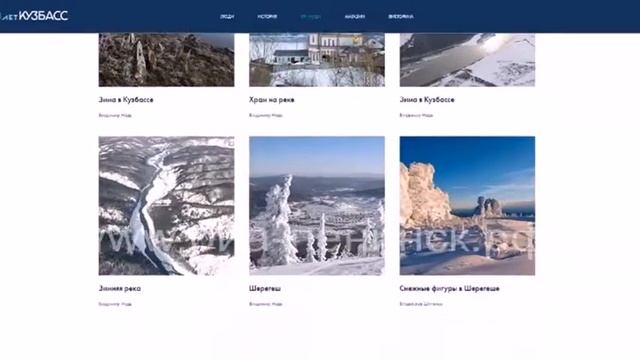Open the Зимняя река photo thumbnail
The height and width of the screenshot is (360, 640).
167,206
